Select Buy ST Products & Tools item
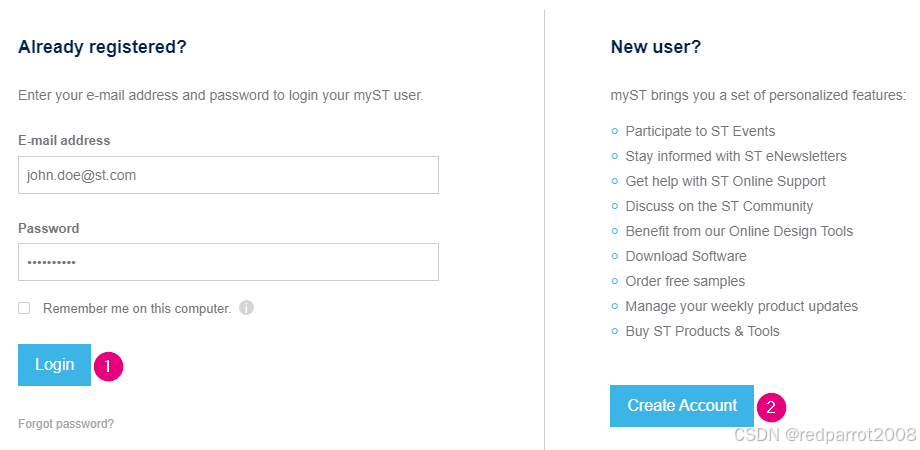Screen dimensions: 920x450 point(702,331)
